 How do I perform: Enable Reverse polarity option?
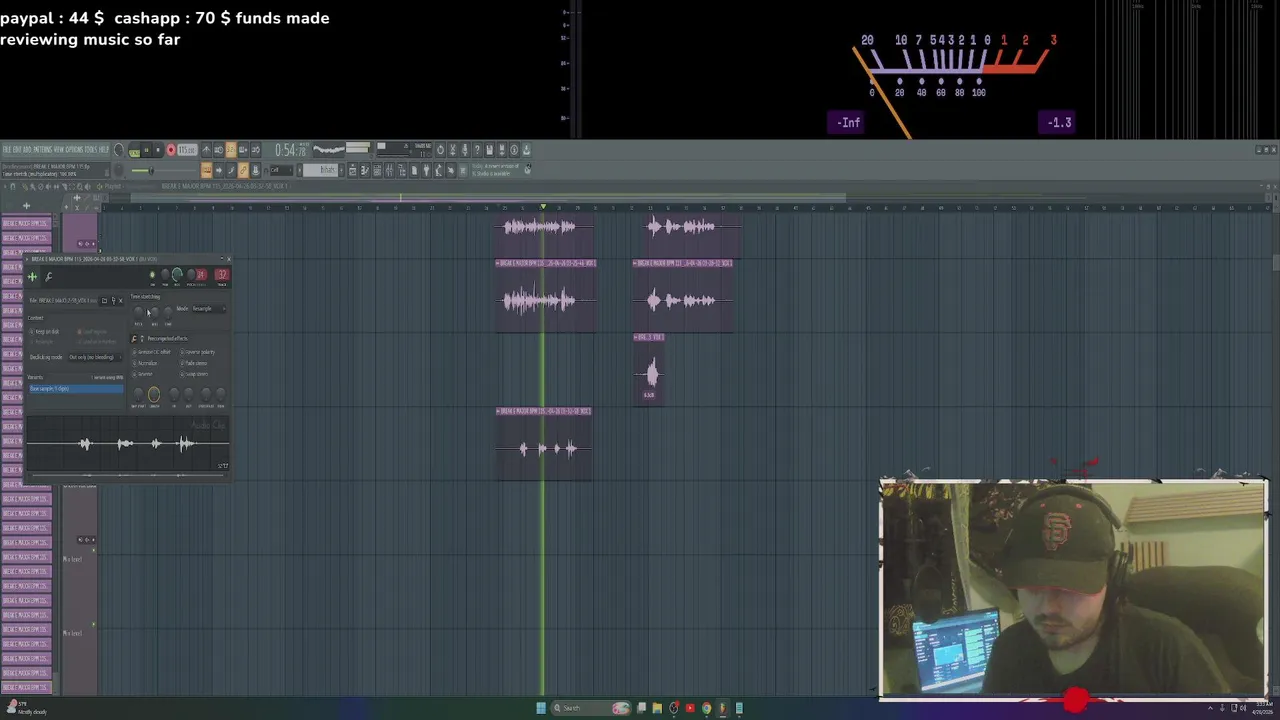click(x=198, y=352)
